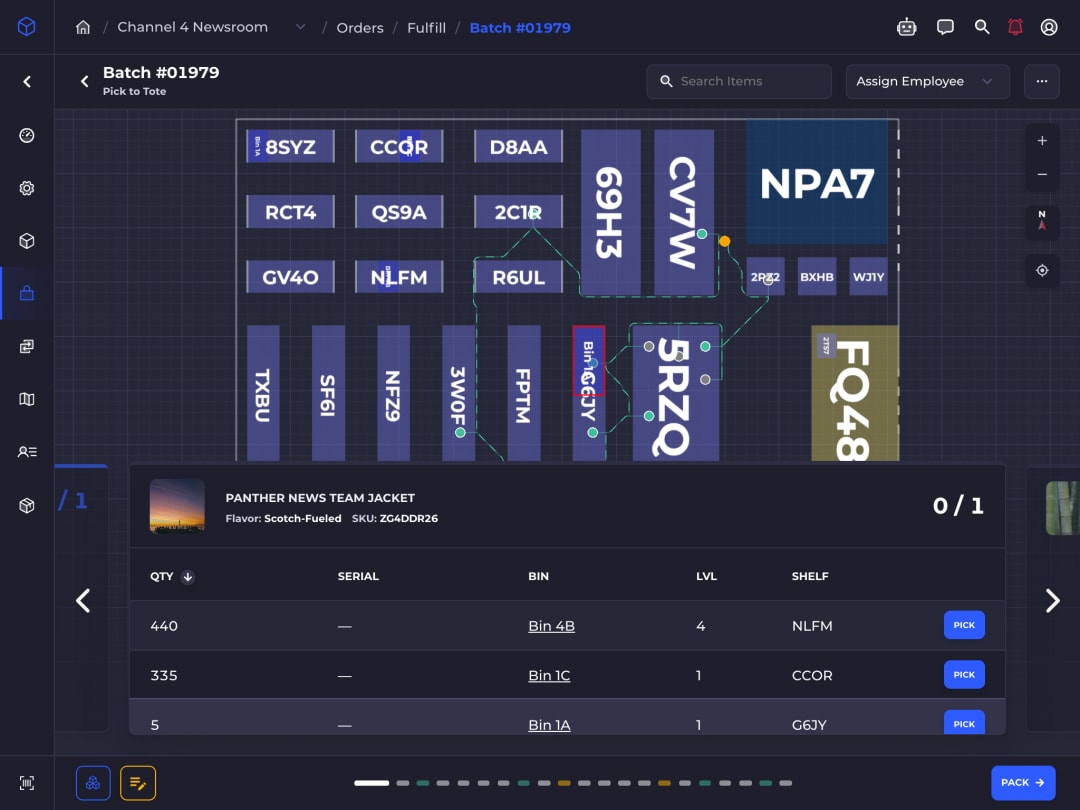Click the PACK button
This screenshot has height=810, width=1080.
click(x=1023, y=783)
